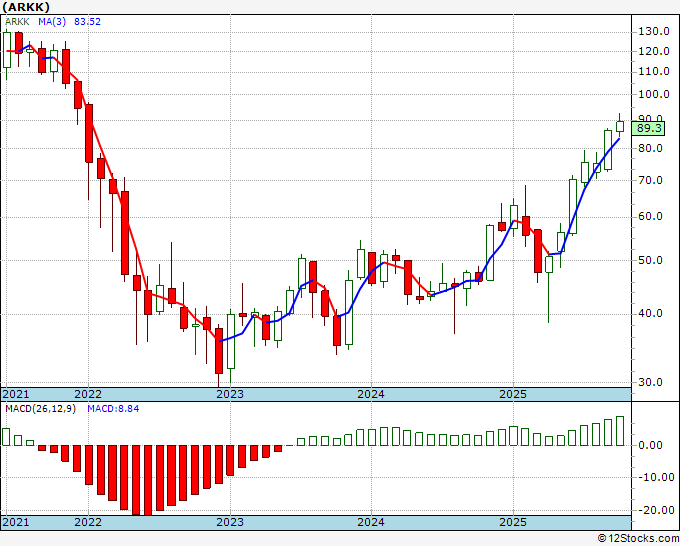Viewport: 680px width, 546px height.
Task: Click the 2021 label on price time axis
Action: tap(16, 394)
